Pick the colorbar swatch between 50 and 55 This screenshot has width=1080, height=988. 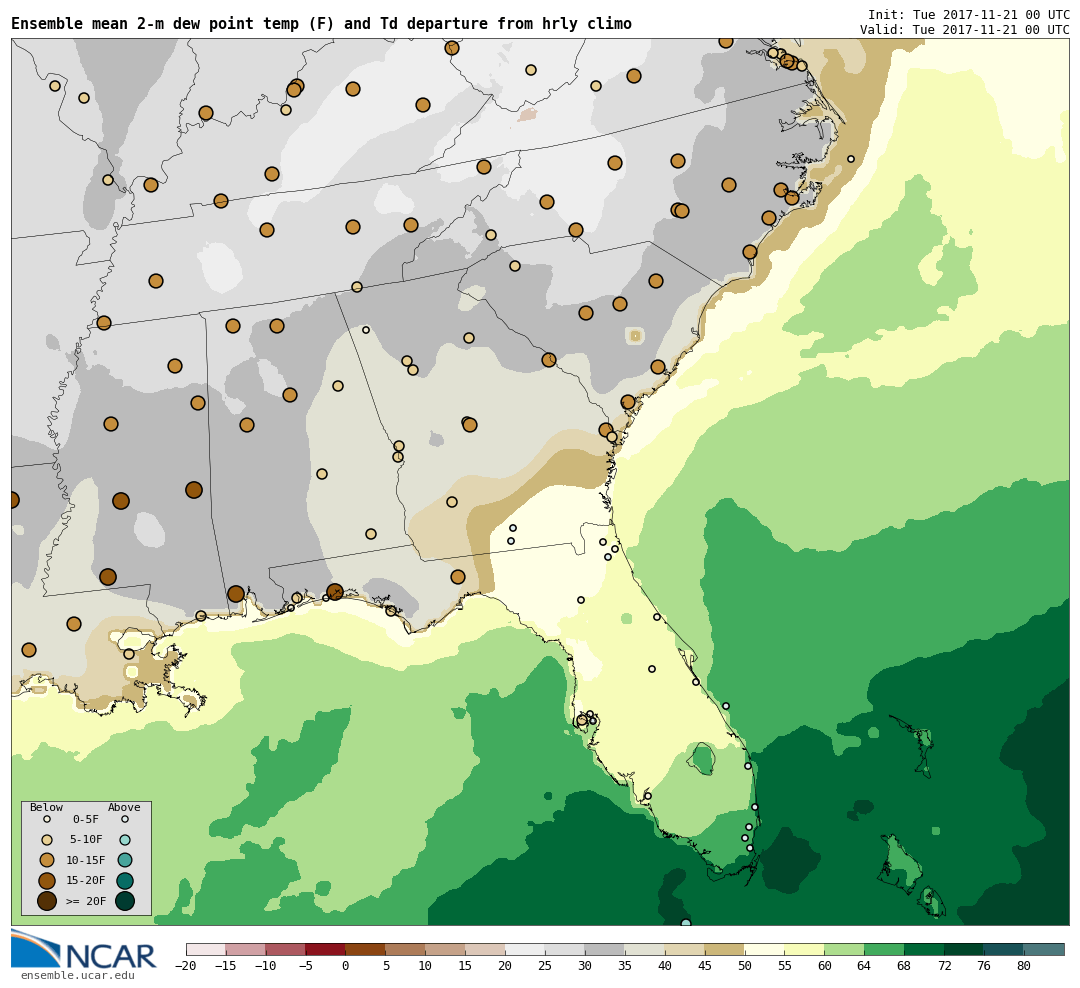(765, 949)
